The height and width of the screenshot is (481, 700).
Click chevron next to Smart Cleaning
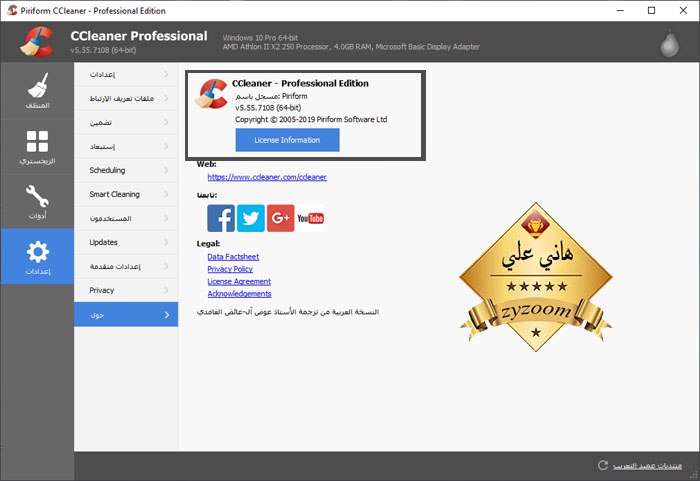166,194
